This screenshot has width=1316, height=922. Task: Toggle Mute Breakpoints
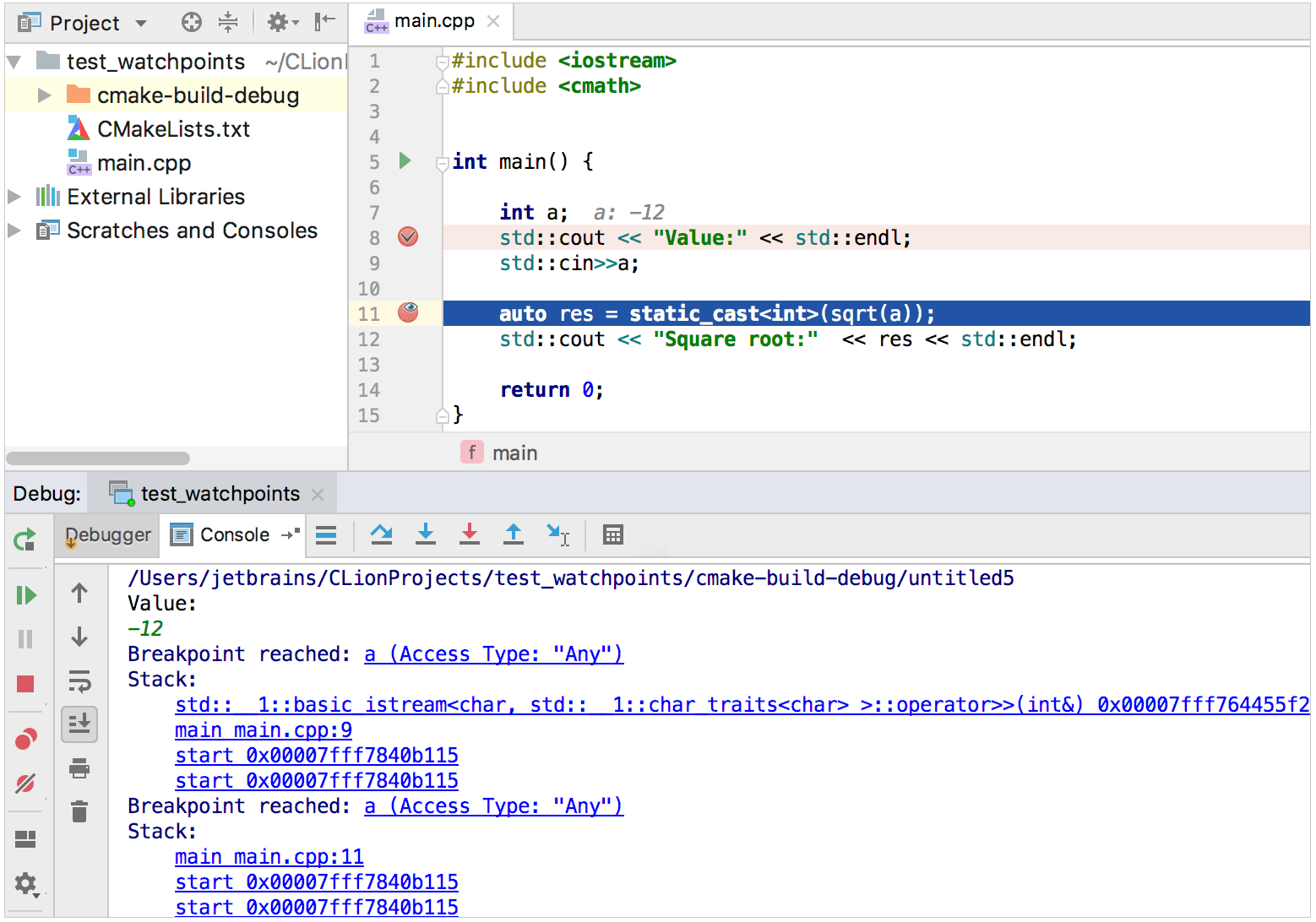pos(25,784)
